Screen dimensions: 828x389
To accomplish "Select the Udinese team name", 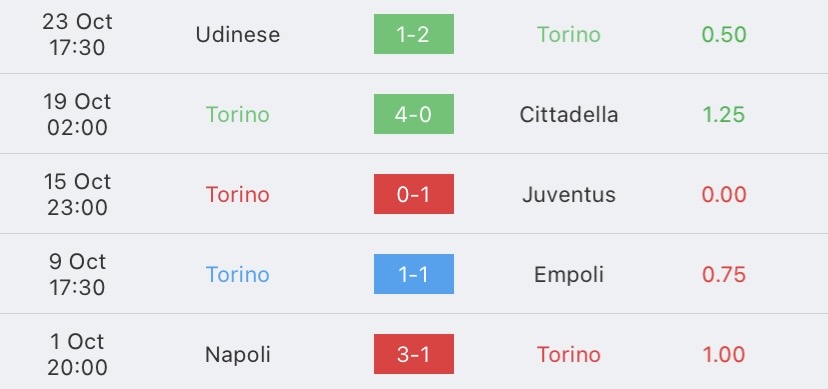I will (x=238, y=34).
